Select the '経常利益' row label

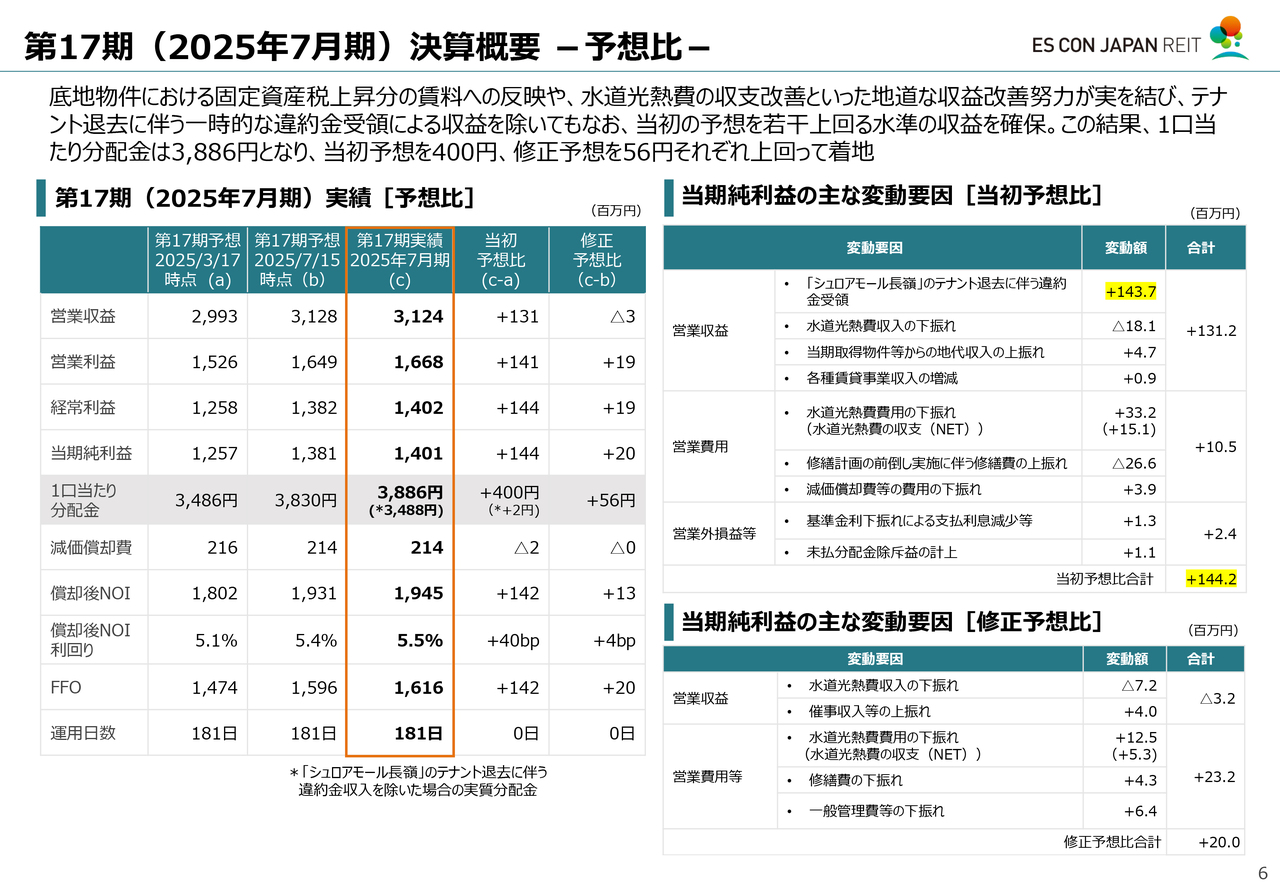click(83, 407)
